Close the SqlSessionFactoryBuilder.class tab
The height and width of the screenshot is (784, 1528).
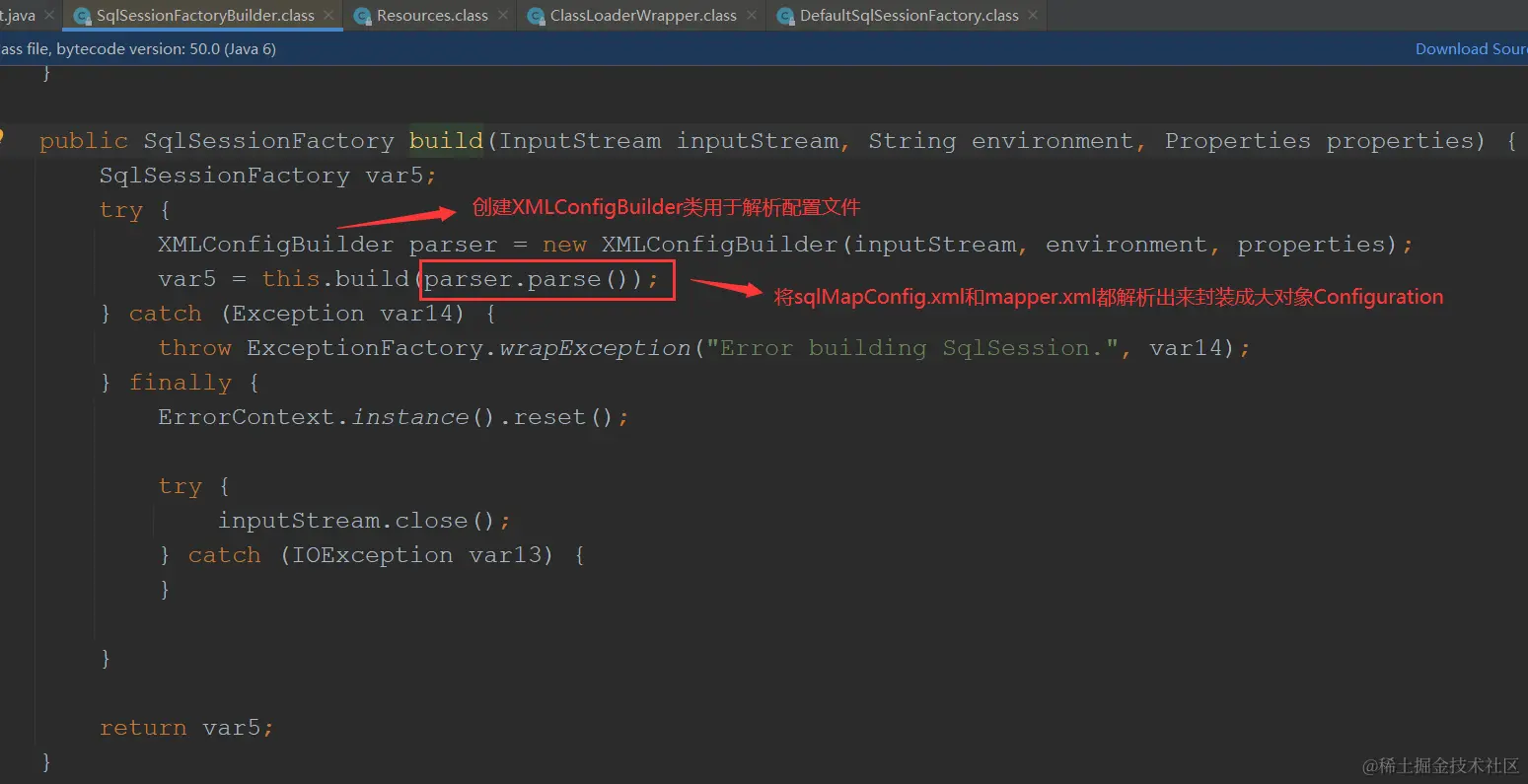[x=328, y=16]
